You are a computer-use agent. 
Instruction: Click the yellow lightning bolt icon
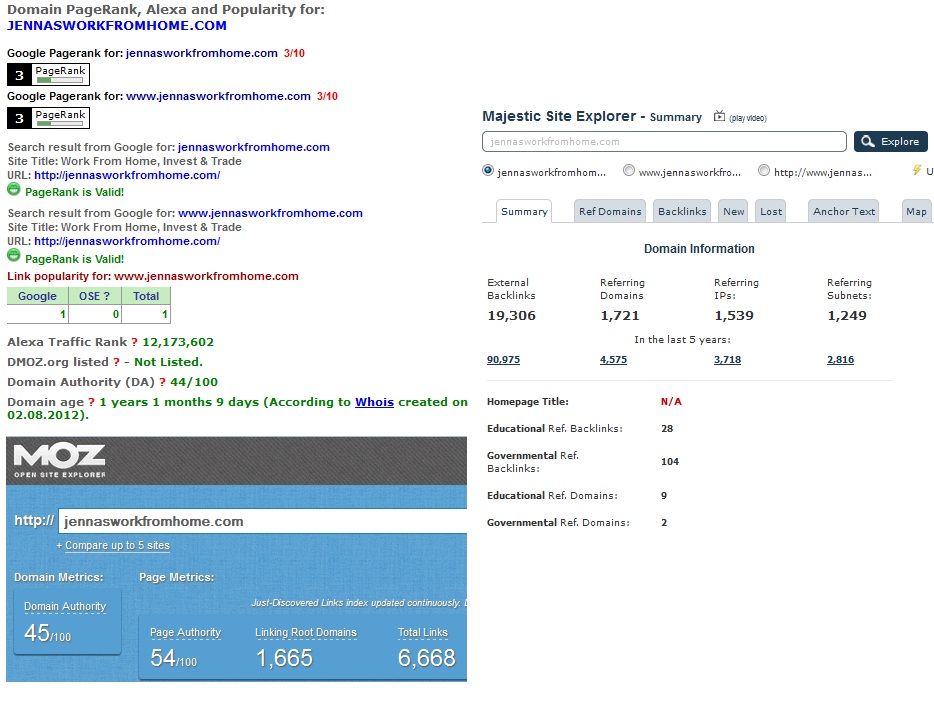point(917,171)
